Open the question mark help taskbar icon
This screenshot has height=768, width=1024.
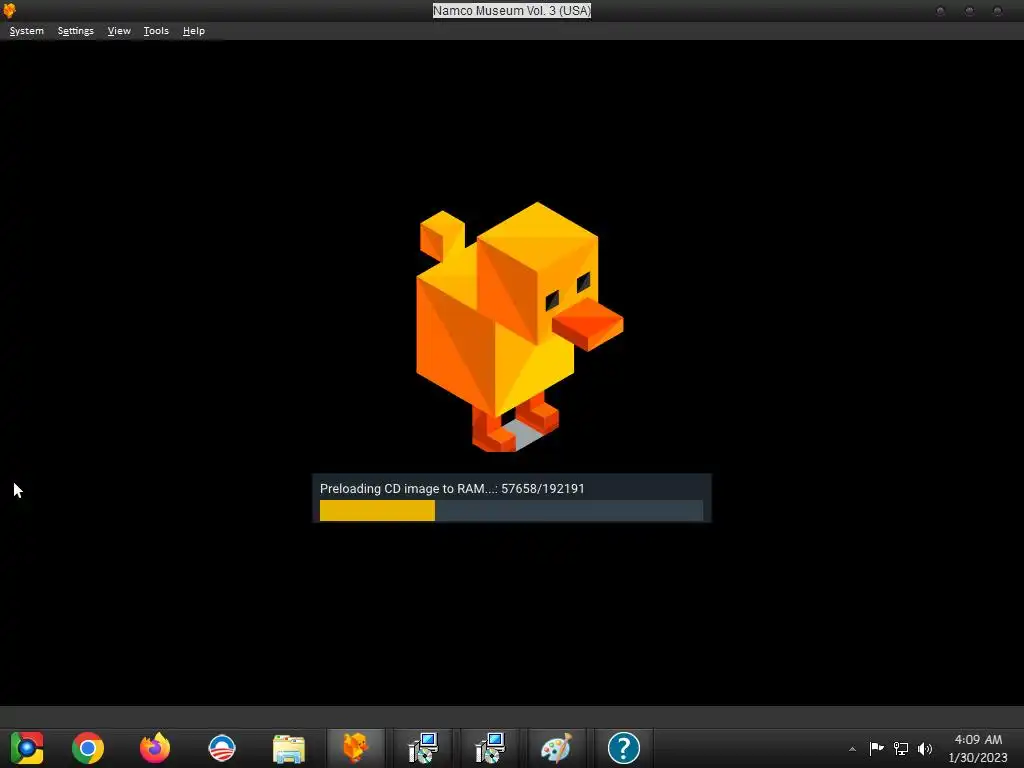click(x=624, y=748)
